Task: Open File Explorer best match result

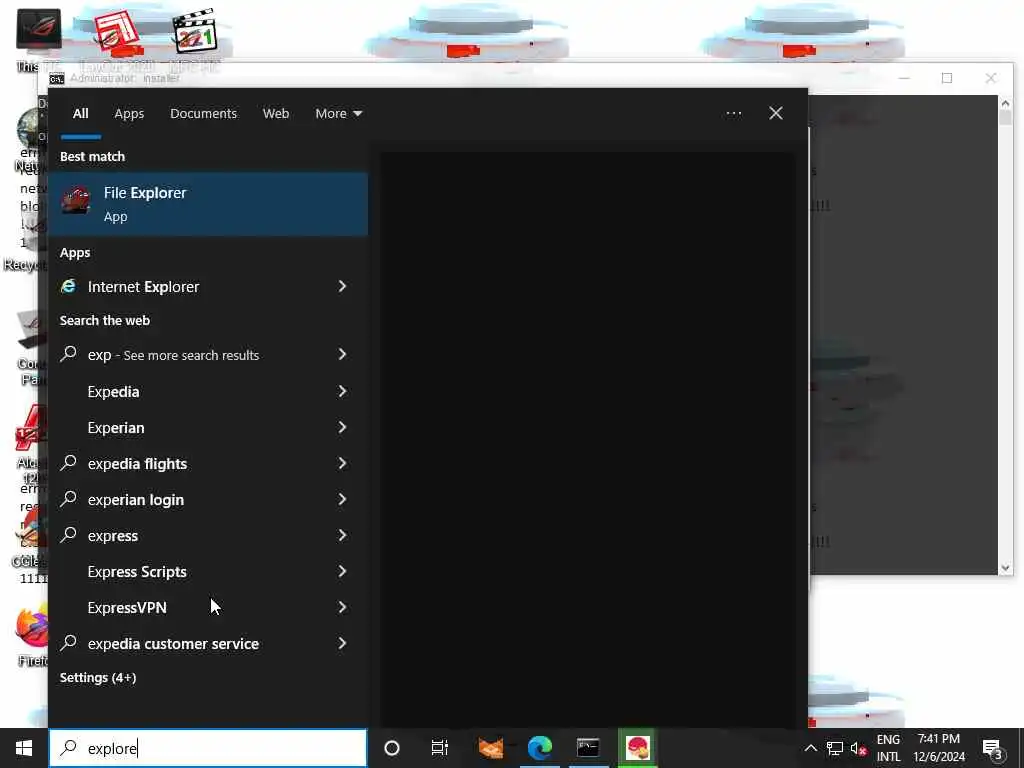Action: coord(208,204)
